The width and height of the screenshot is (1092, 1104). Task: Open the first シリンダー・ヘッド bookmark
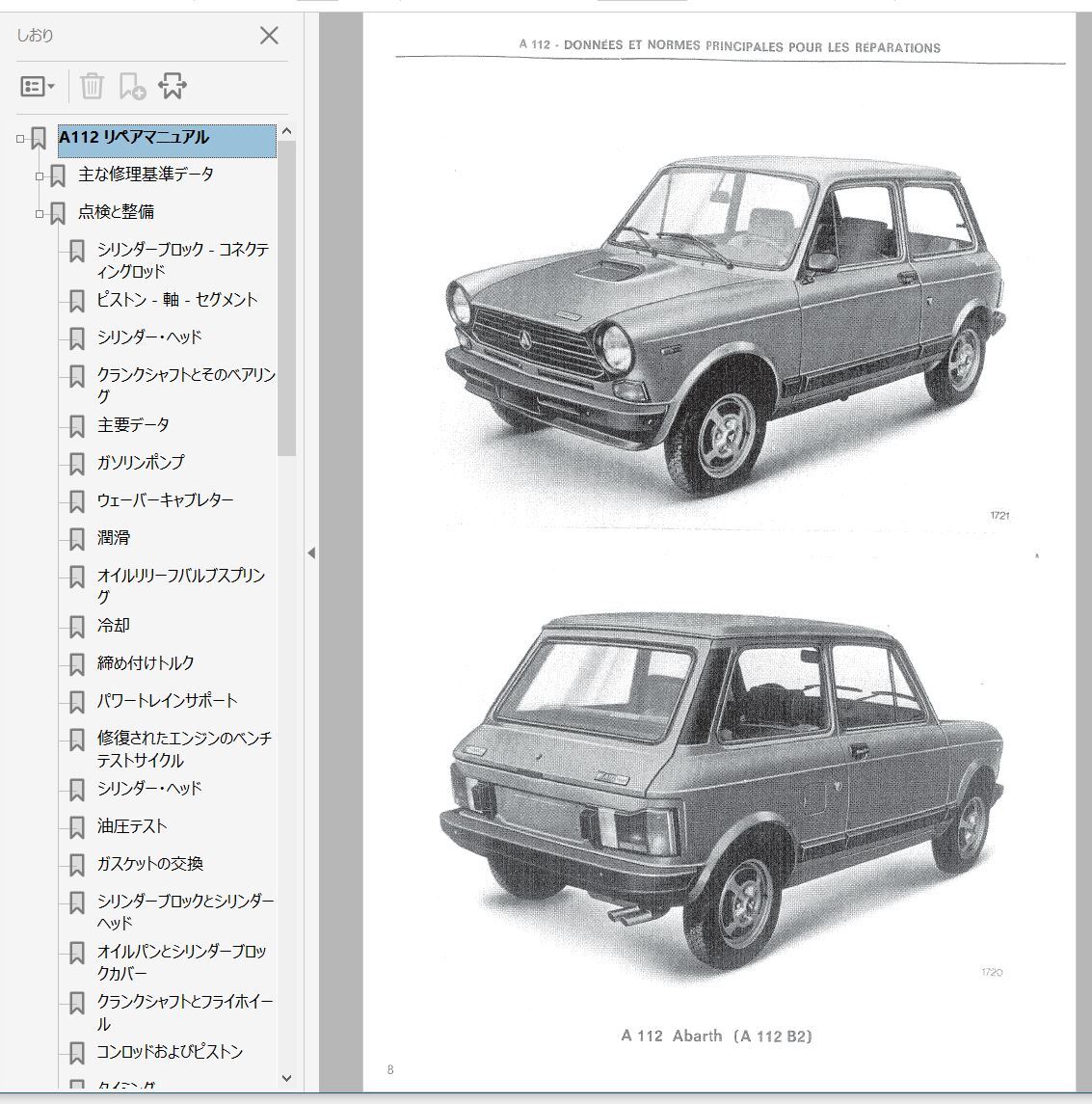(149, 337)
